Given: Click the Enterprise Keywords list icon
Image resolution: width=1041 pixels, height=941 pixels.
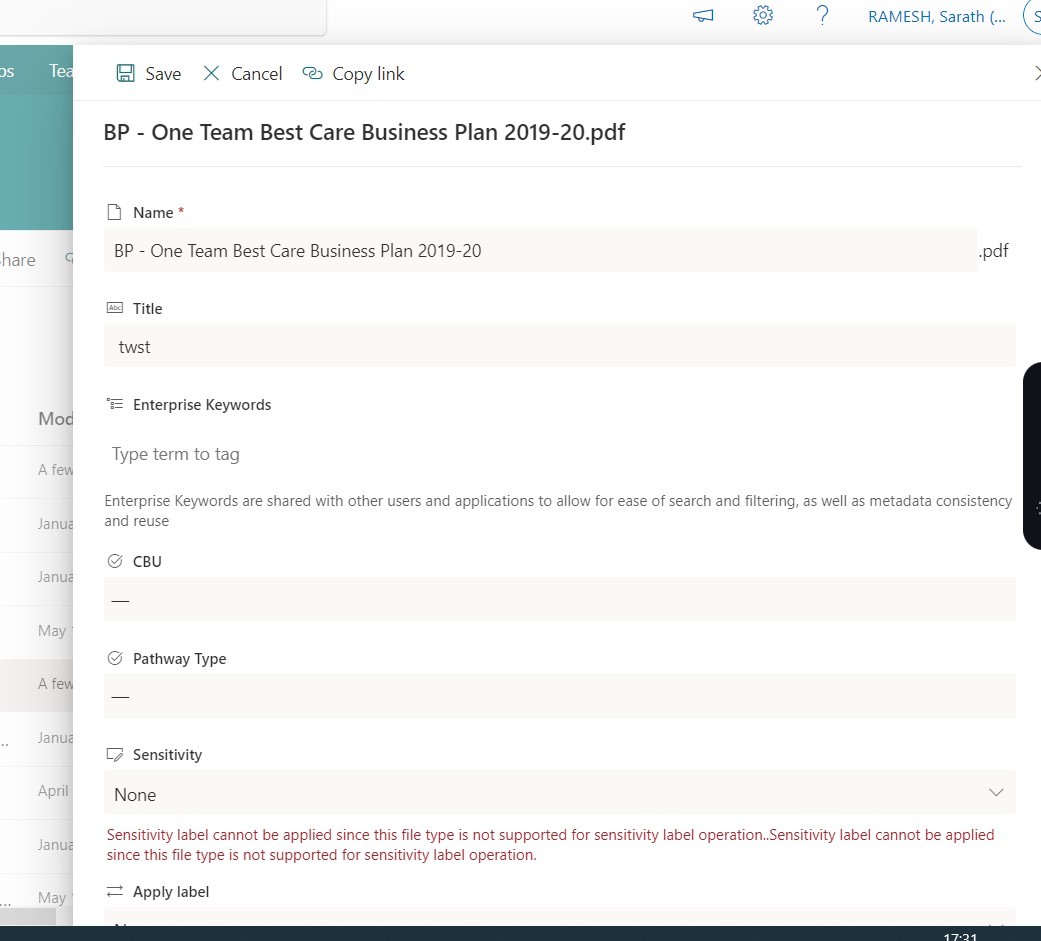Looking at the screenshot, I should (x=115, y=404).
